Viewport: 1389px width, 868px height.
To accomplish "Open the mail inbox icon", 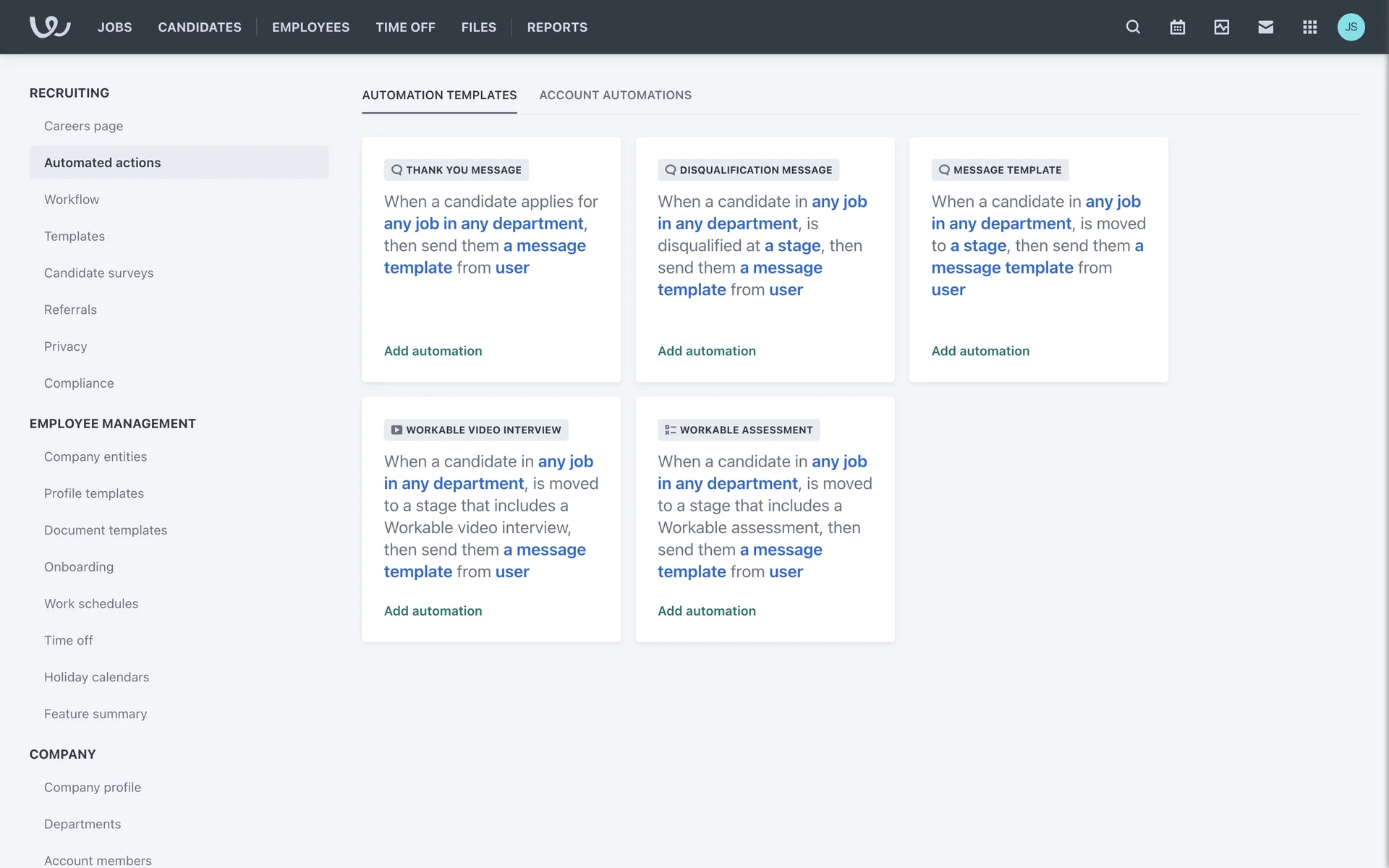I will tap(1265, 27).
